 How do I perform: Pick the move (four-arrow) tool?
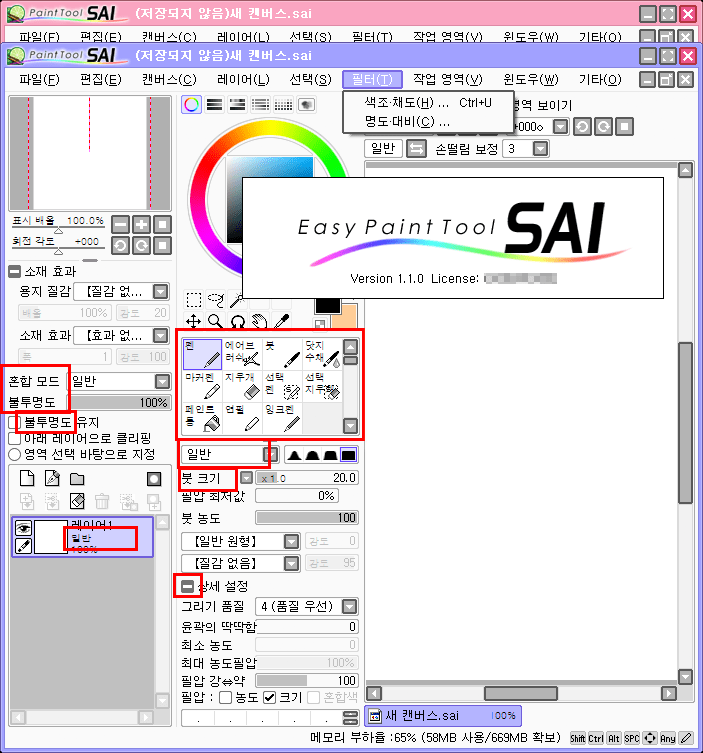[194, 321]
